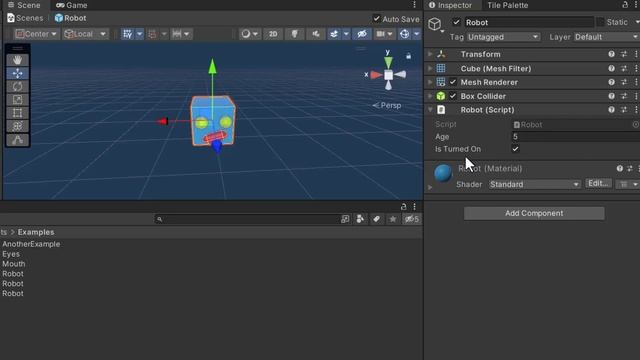The image size is (640, 360).
Task: Switch to the Tile Palette tab
Action: coord(507,5)
